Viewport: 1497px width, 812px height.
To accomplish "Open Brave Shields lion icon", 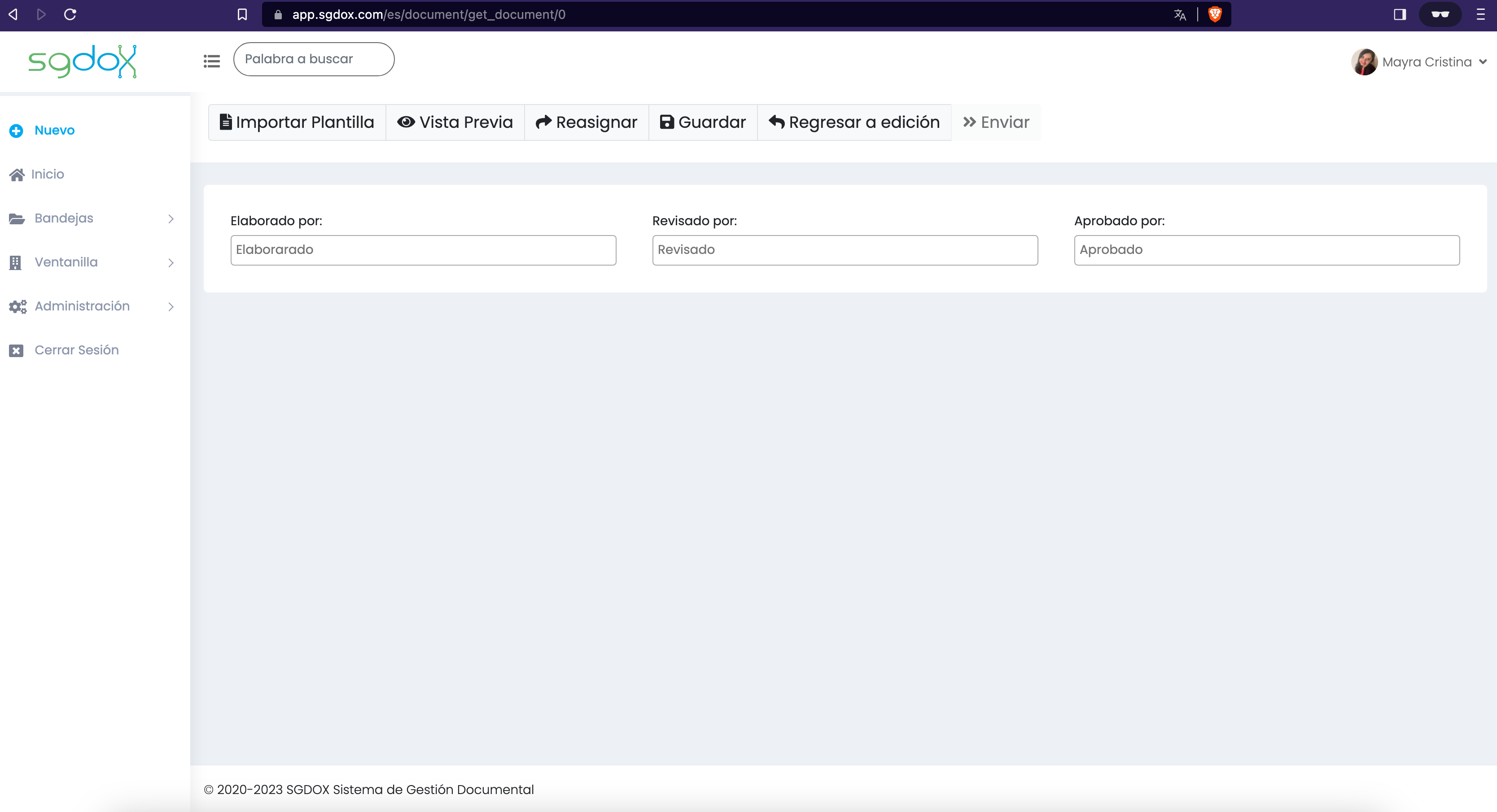I will (1215, 14).
